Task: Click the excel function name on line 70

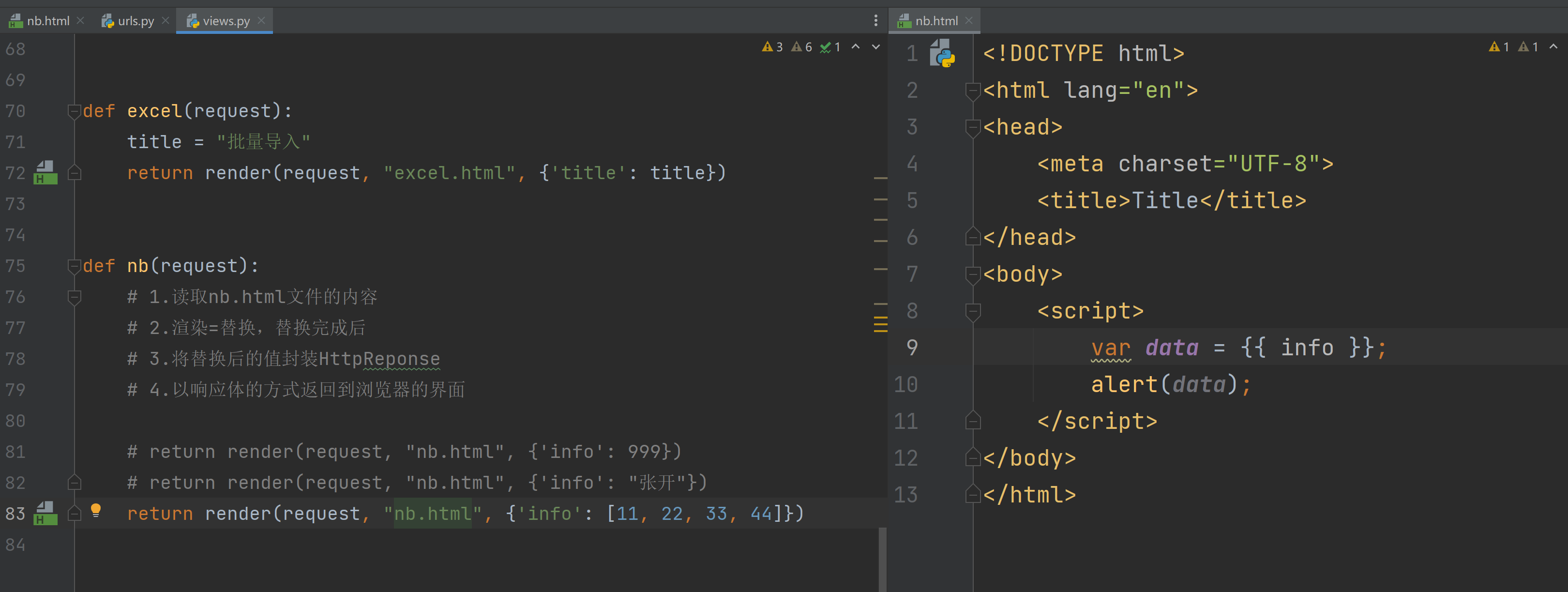Action: click(x=154, y=111)
